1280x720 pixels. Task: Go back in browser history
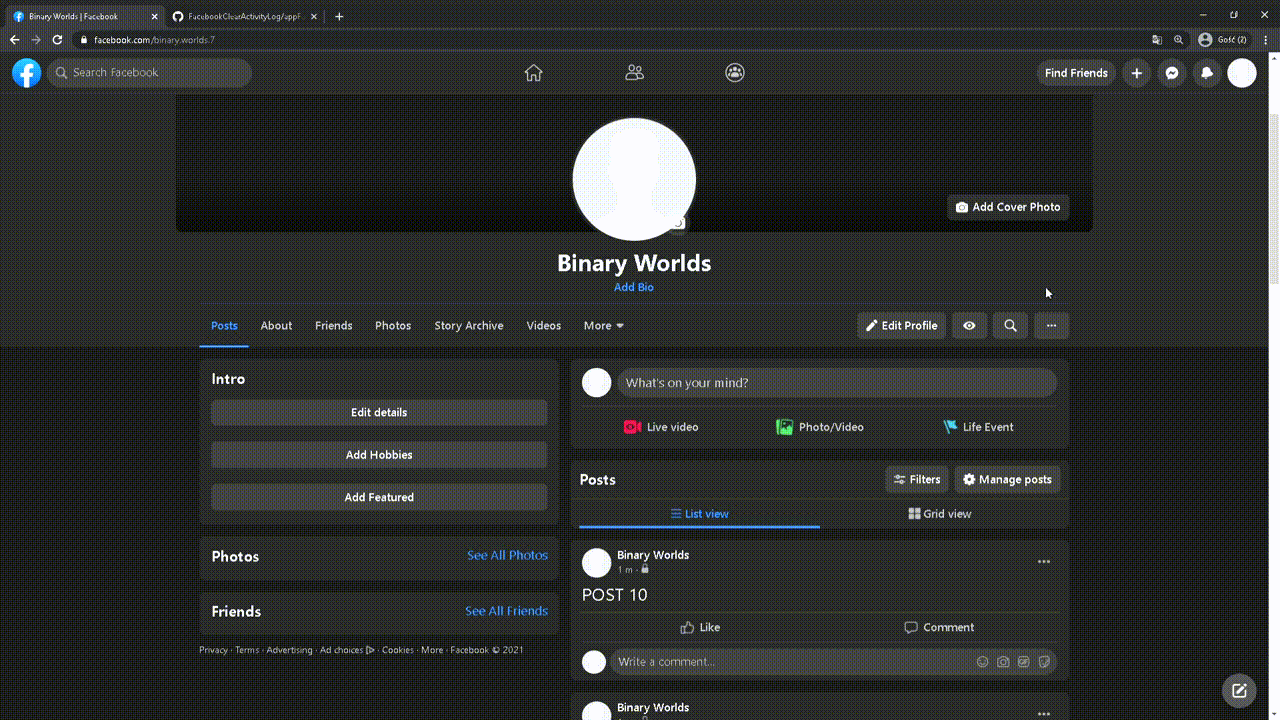[x=14, y=40]
